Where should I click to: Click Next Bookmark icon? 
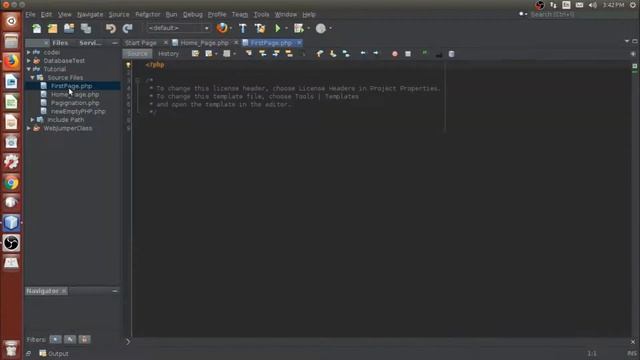[333, 53]
